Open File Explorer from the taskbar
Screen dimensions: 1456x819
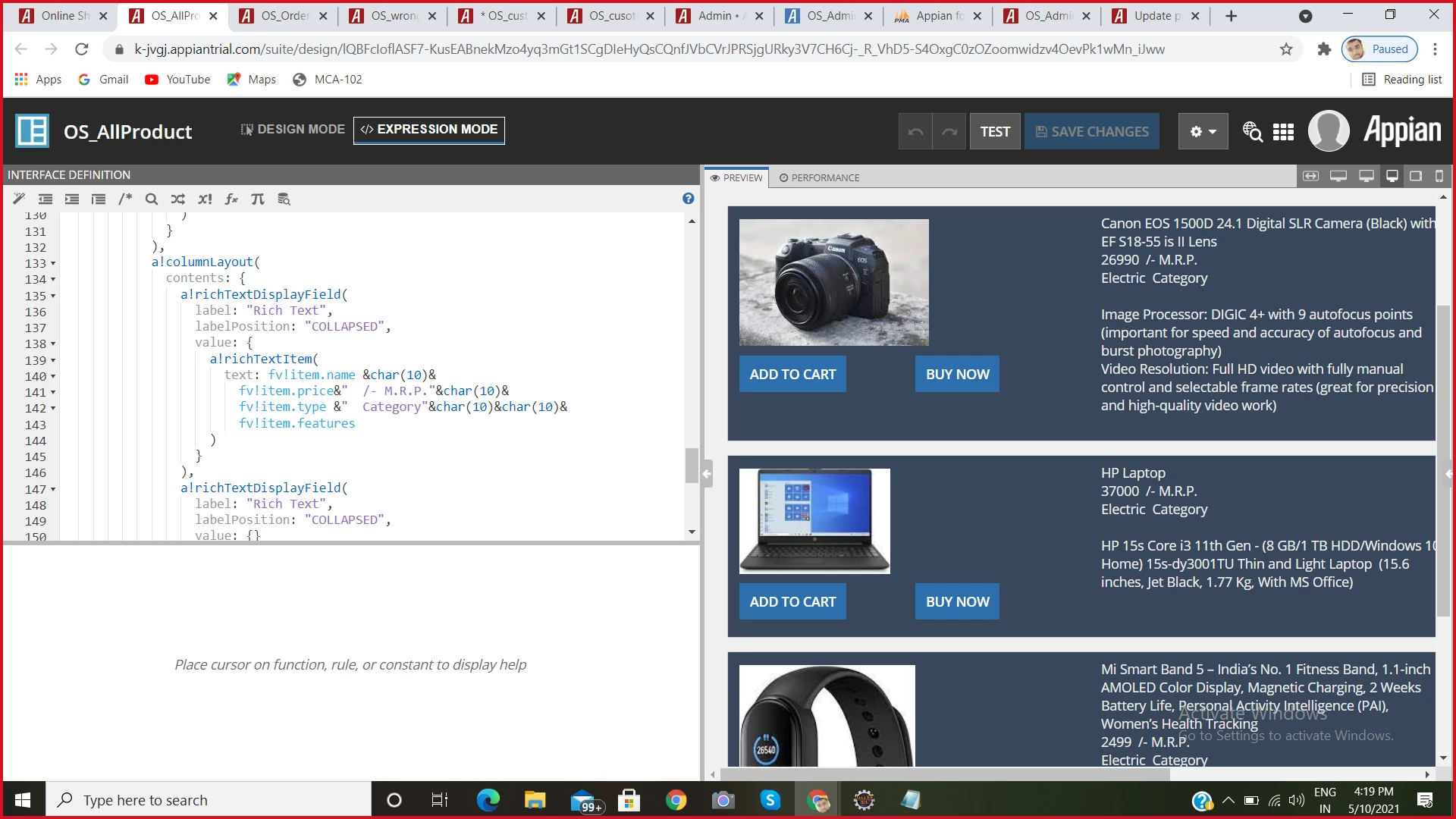pos(535,800)
